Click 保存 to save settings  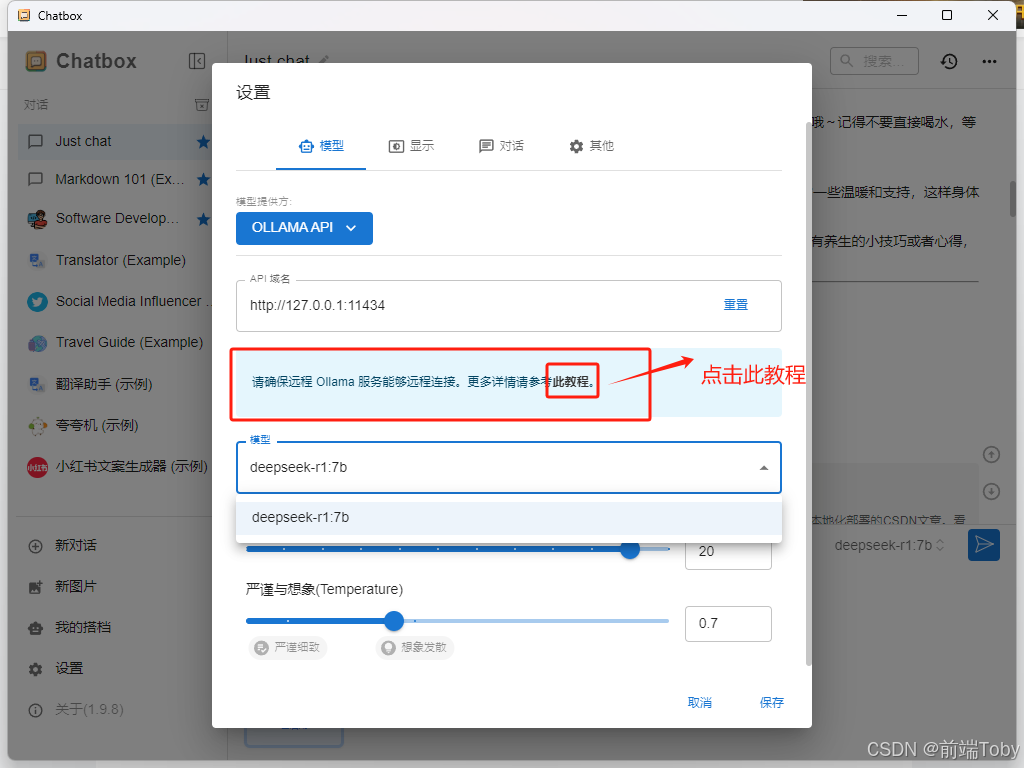pyautogui.click(x=771, y=703)
